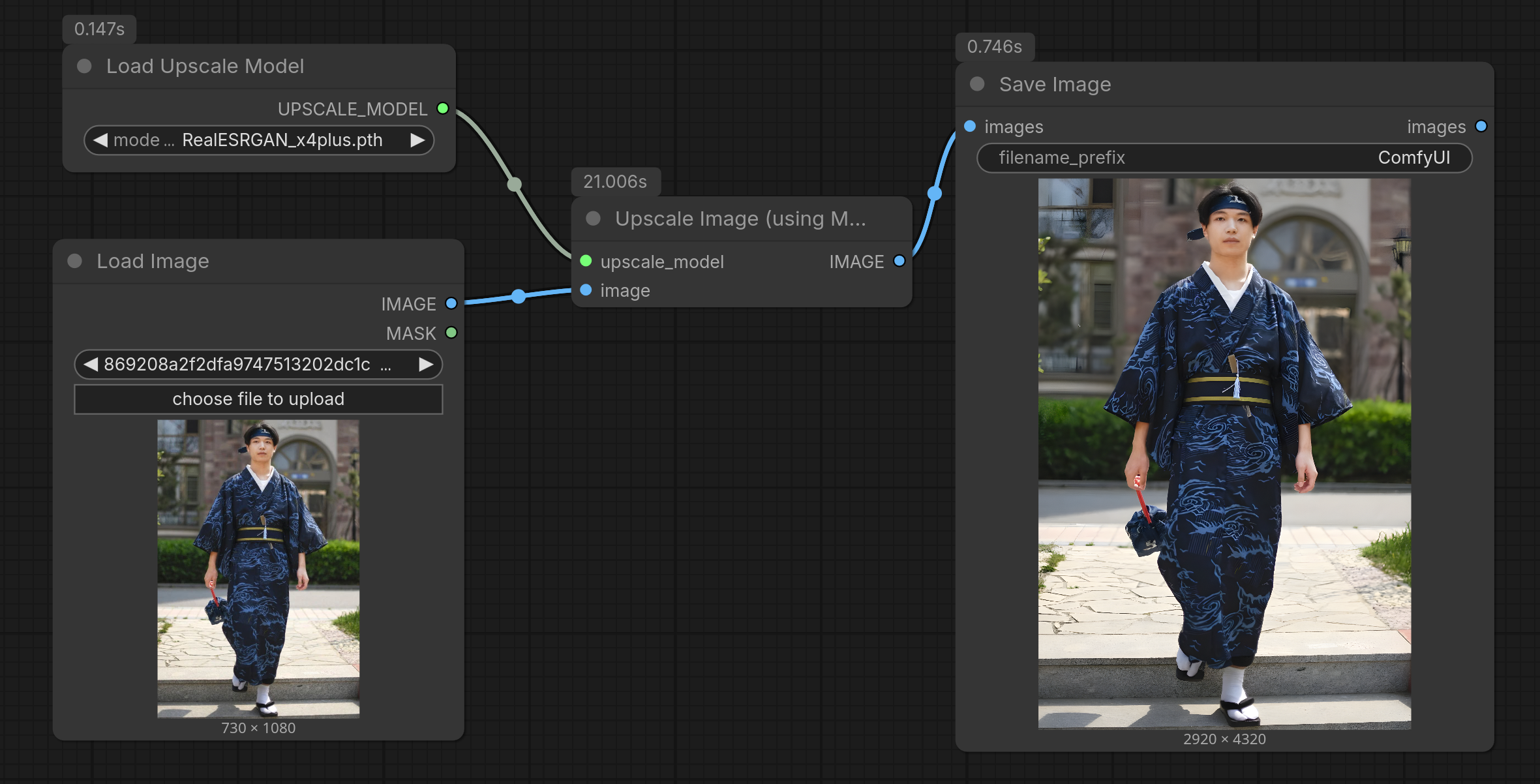1540x784 pixels.
Task: Click the Load Upscale Model node title
Action: pos(205,66)
